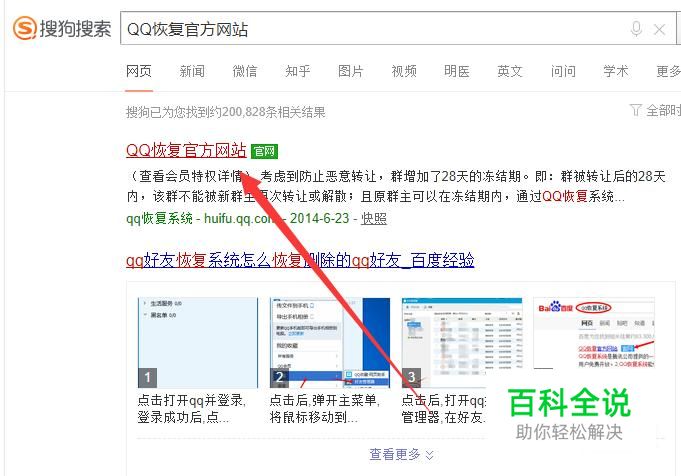
Task: Click the green 官网 badge
Action: click(264, 151)
